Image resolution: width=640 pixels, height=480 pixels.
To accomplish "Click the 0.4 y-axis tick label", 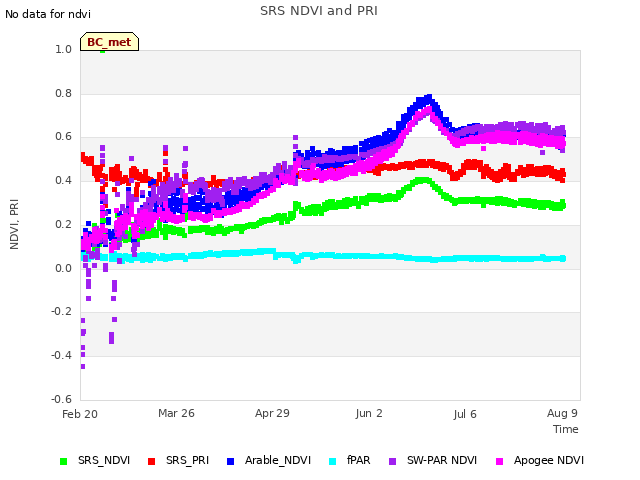I will click(x=63, y=180).
